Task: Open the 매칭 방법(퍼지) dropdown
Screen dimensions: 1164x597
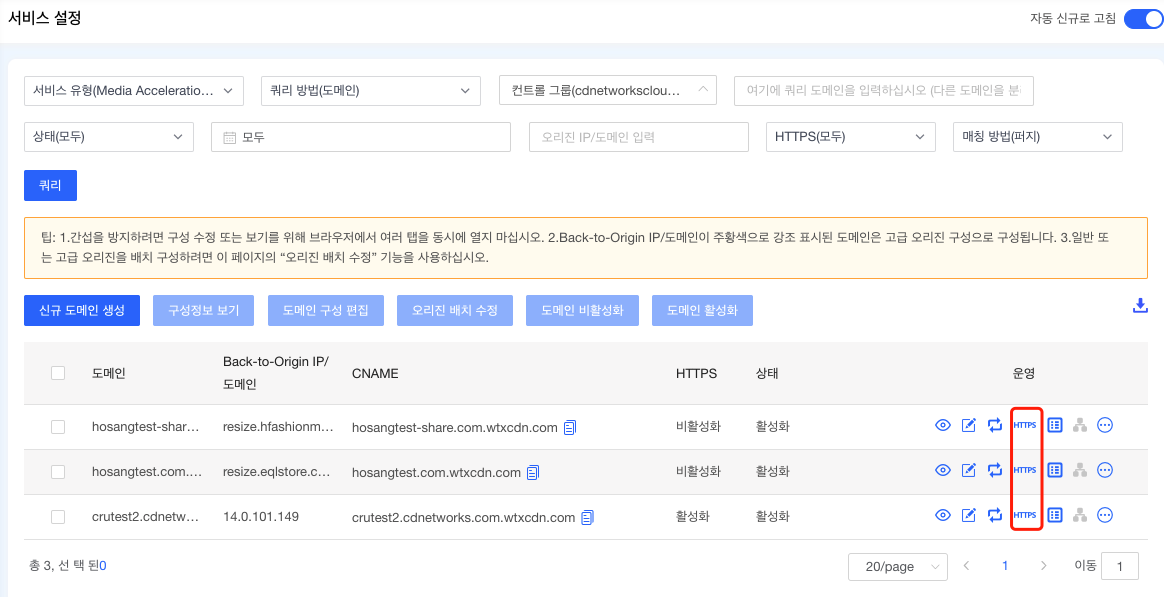Action: click(x=1035, y=137)
